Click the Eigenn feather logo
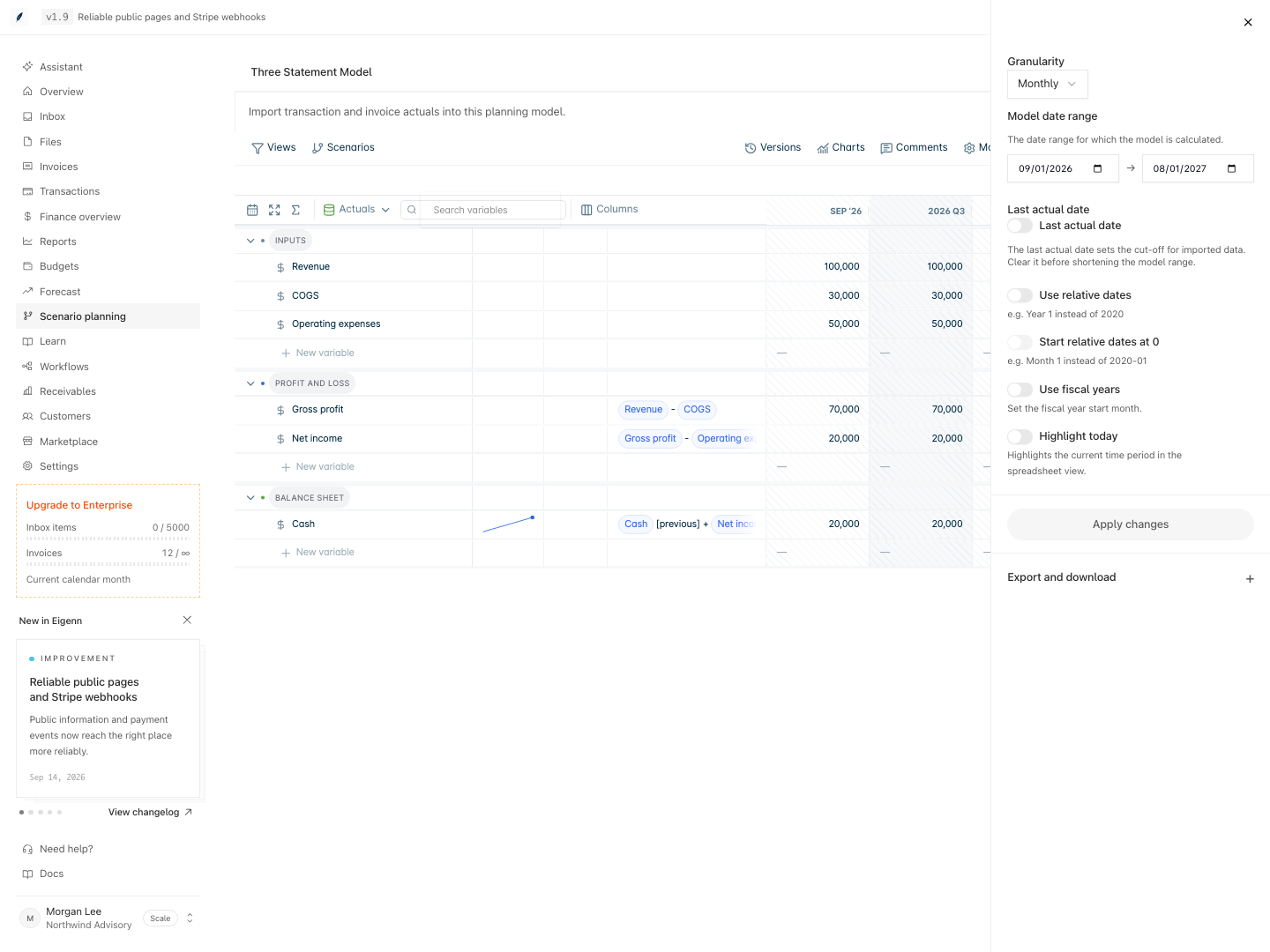 click(x=19, y=17)
